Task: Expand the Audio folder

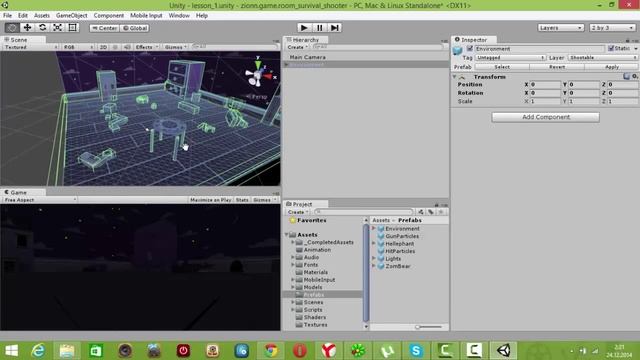Action: [293, 257]
